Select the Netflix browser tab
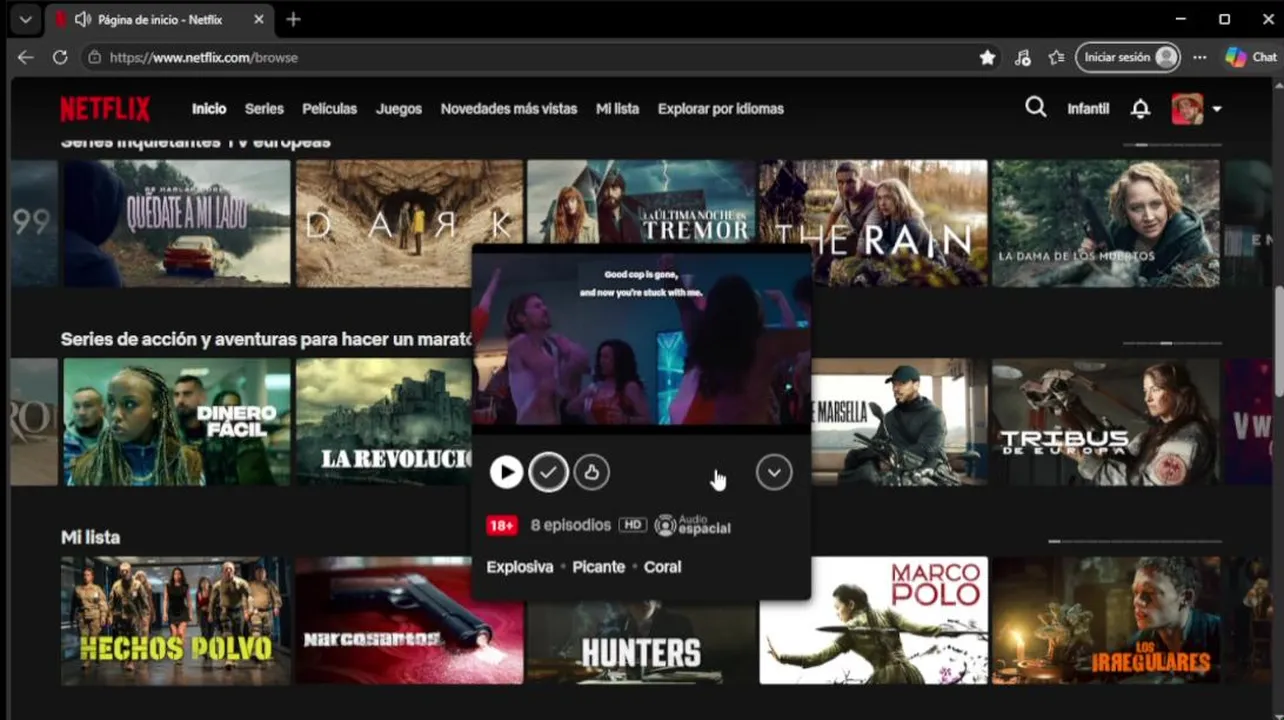This screenshot has height=720, width=1284. click(159, 19)
